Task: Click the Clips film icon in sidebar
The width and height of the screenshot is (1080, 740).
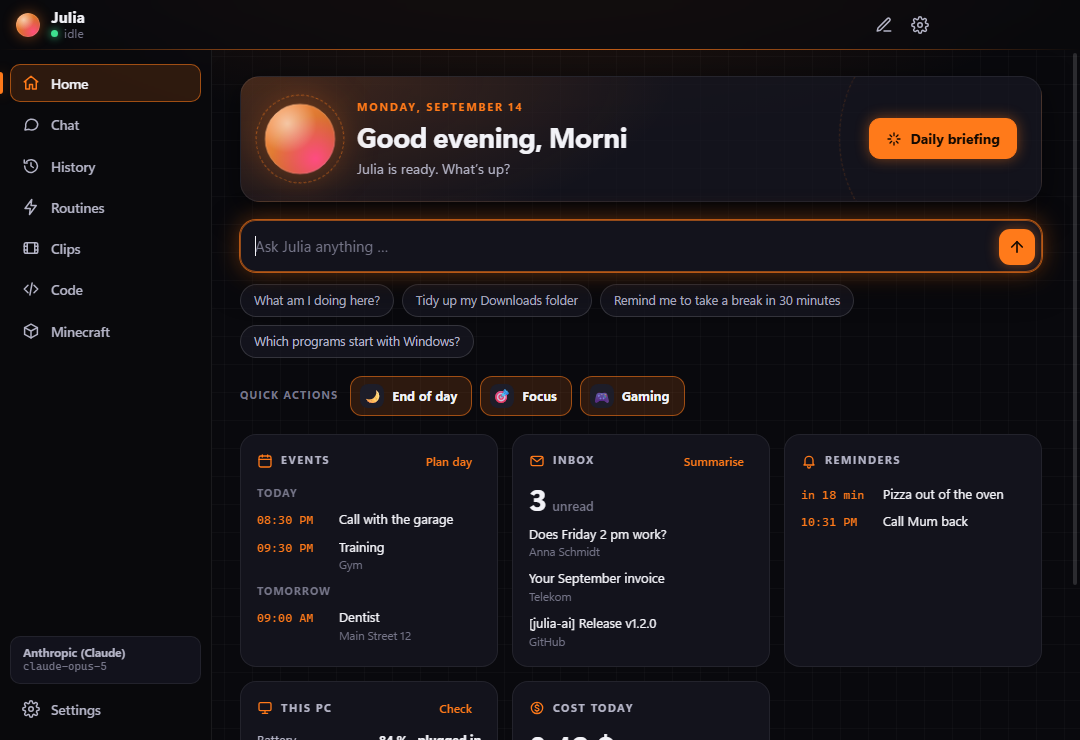Action: [31, 249]
